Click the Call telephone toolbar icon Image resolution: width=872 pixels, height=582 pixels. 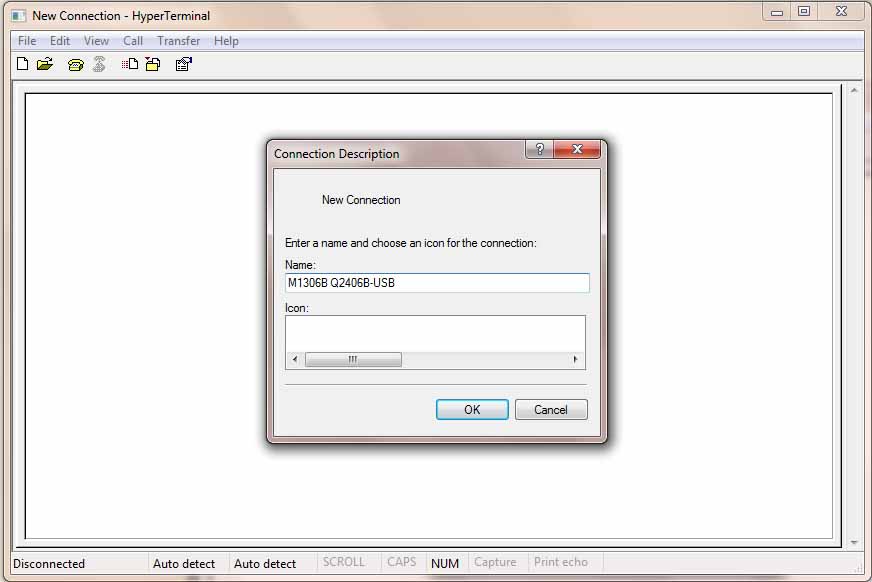click(x=76, y=64)
